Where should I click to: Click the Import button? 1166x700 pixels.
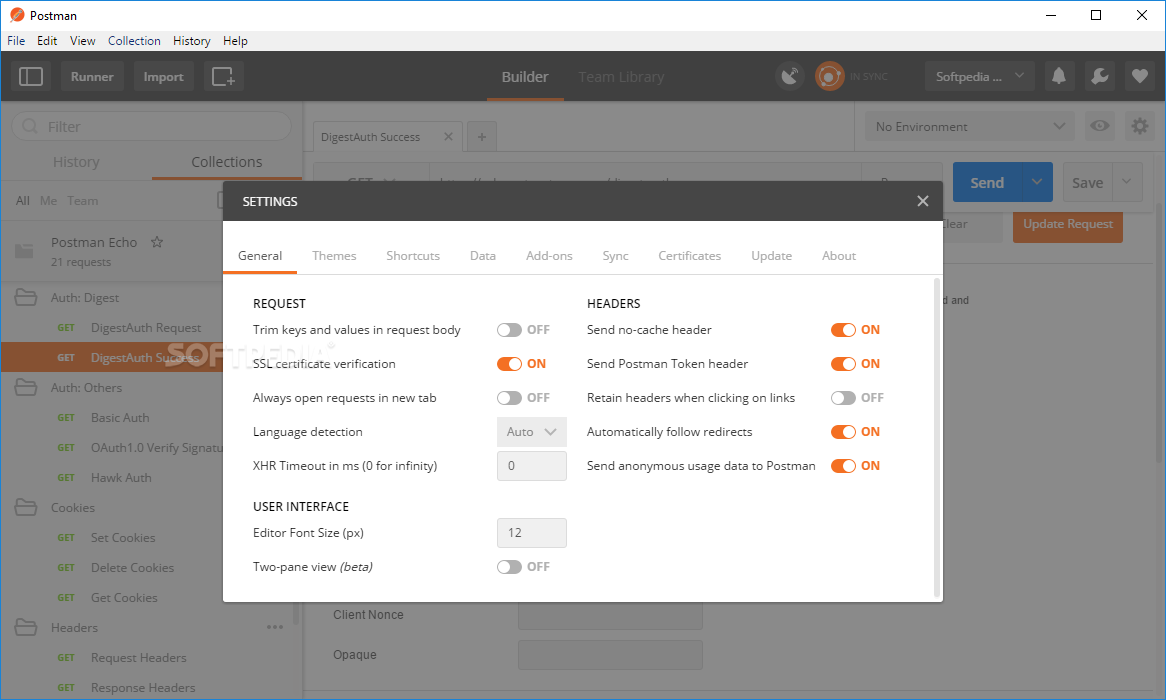[164, 77]
